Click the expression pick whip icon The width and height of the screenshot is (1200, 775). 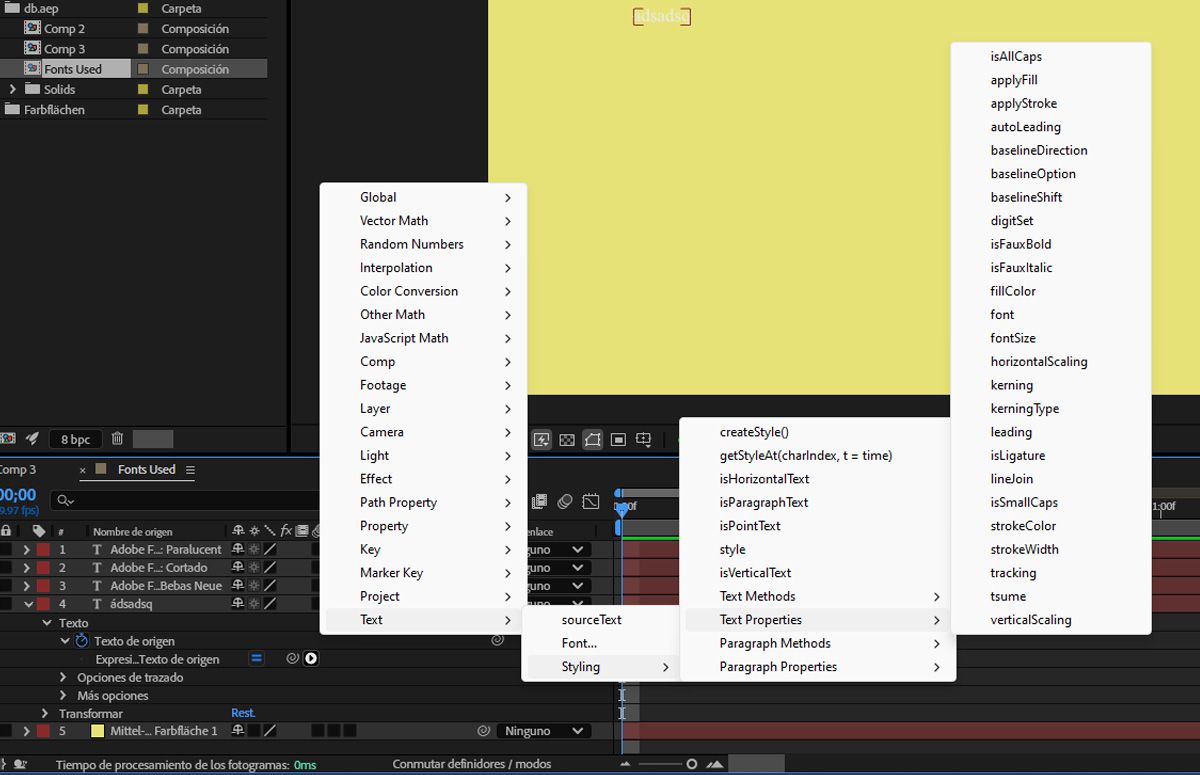click(293, 658)
